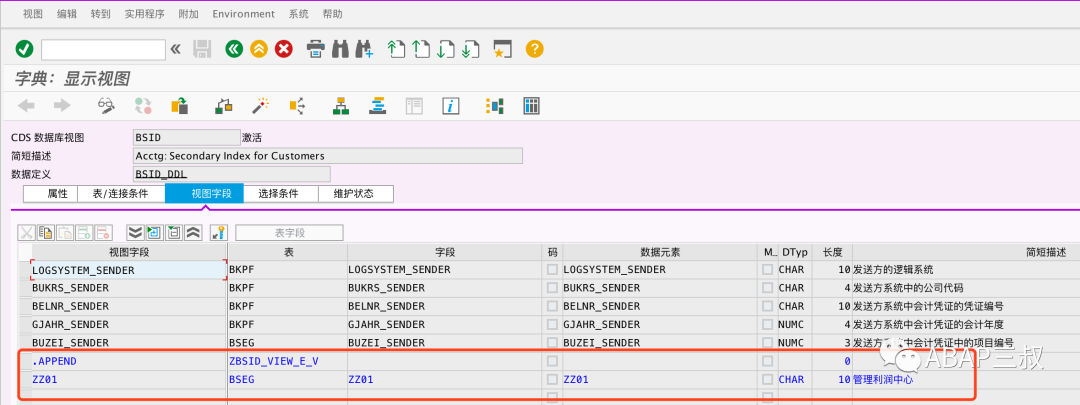This screenshot has width=1080, height=405.
Task: Click the green Back double-chevron icon
Action: (x=234, y=49)
